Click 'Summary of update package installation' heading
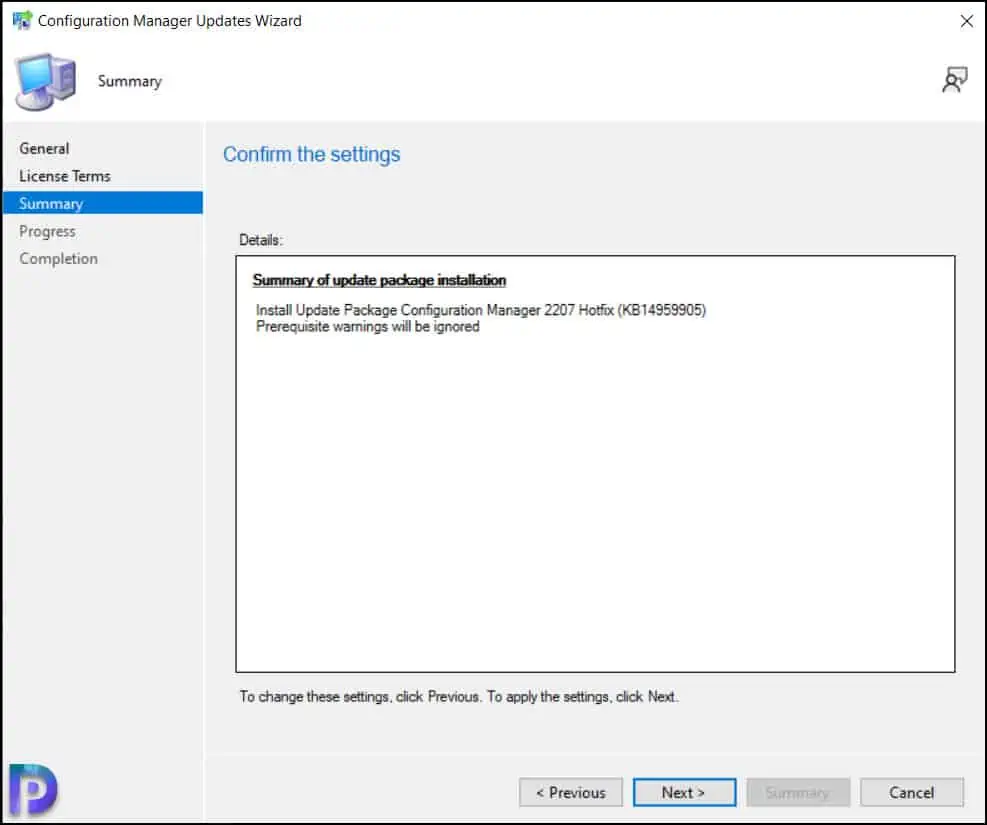987x825 pixels. point(380,280)
